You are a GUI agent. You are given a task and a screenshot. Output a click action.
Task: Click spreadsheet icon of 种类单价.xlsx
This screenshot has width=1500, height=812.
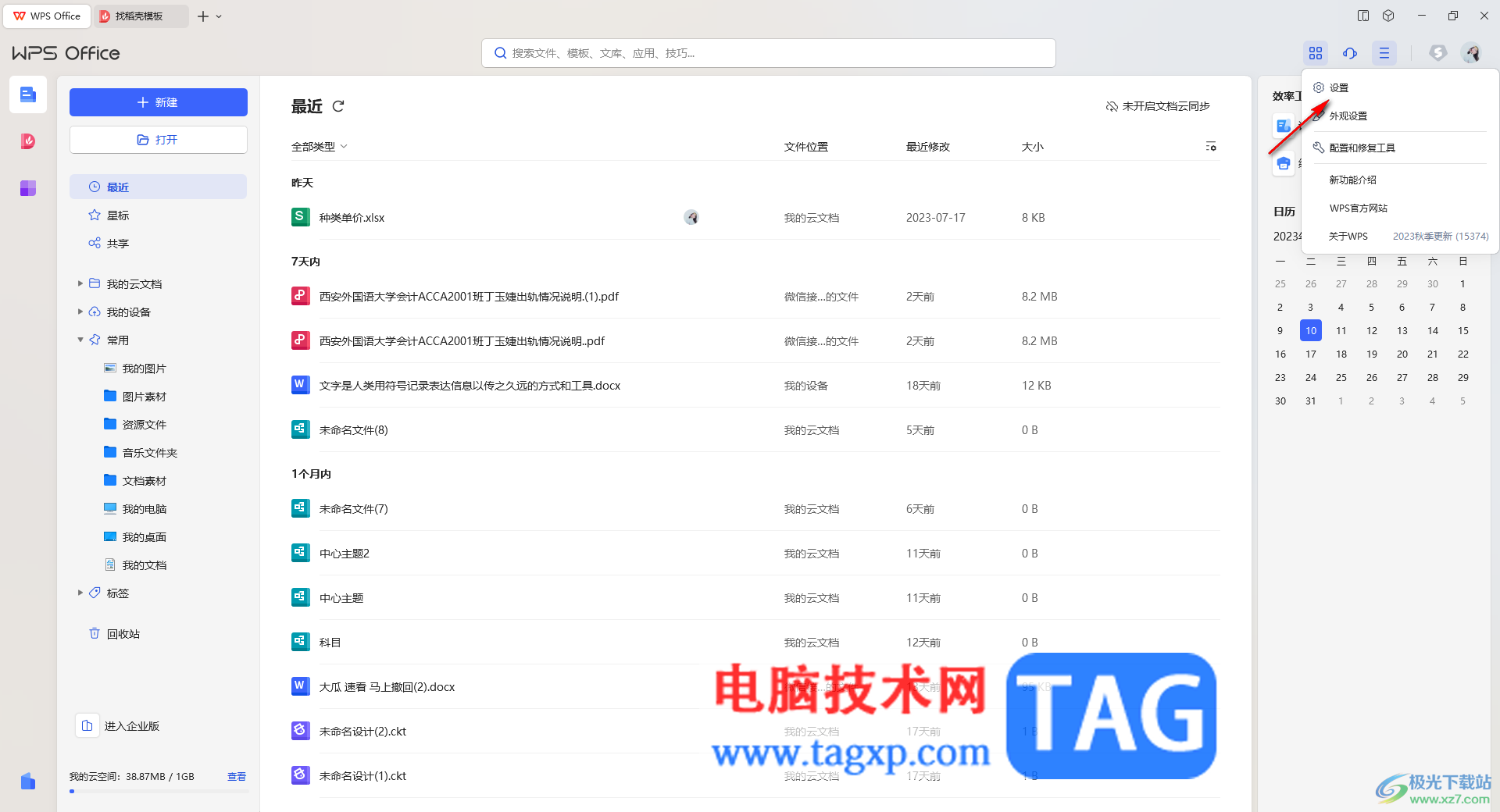coord(300,217)
